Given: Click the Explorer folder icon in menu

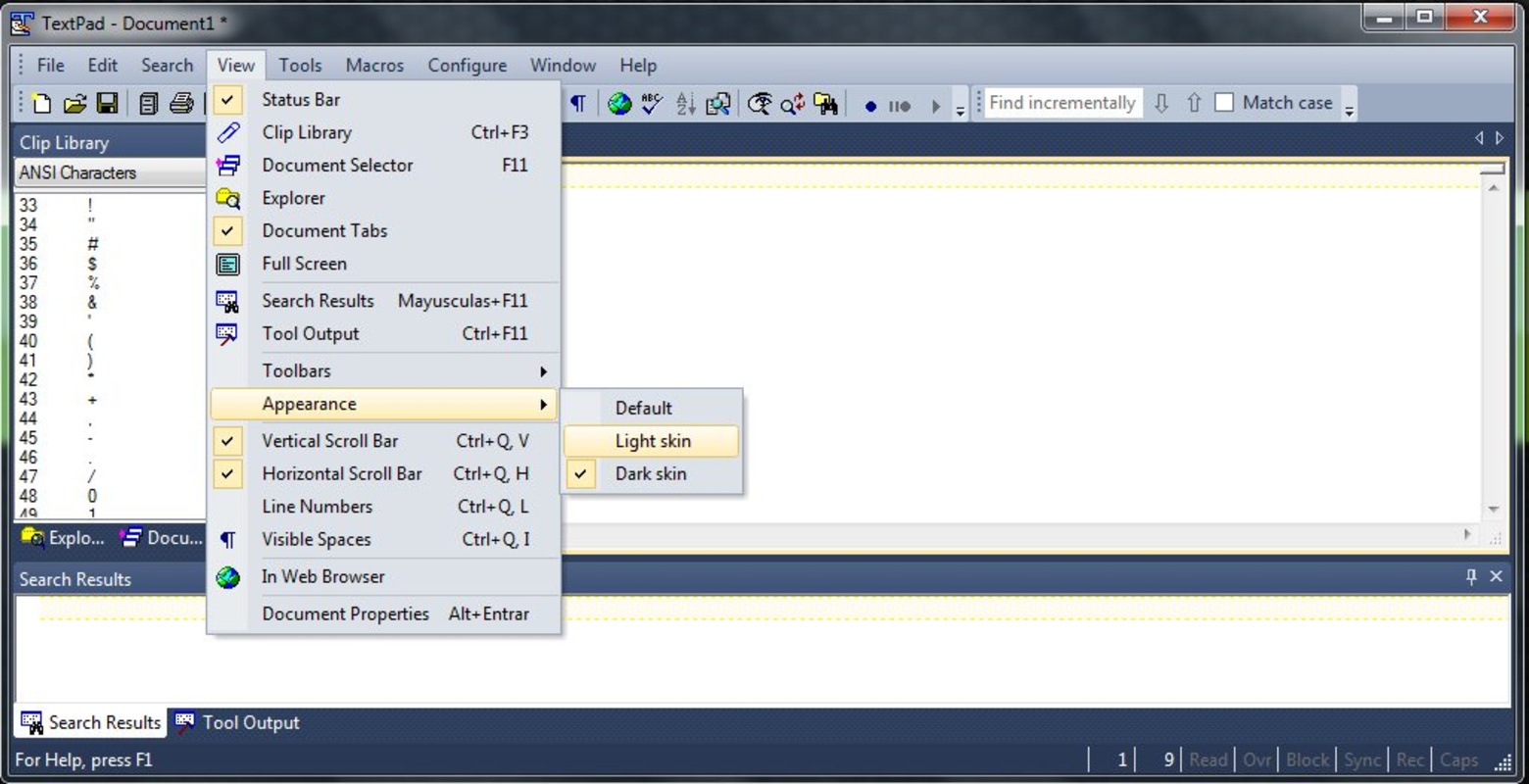Looking at the screenshot, I should coord(227,198).
